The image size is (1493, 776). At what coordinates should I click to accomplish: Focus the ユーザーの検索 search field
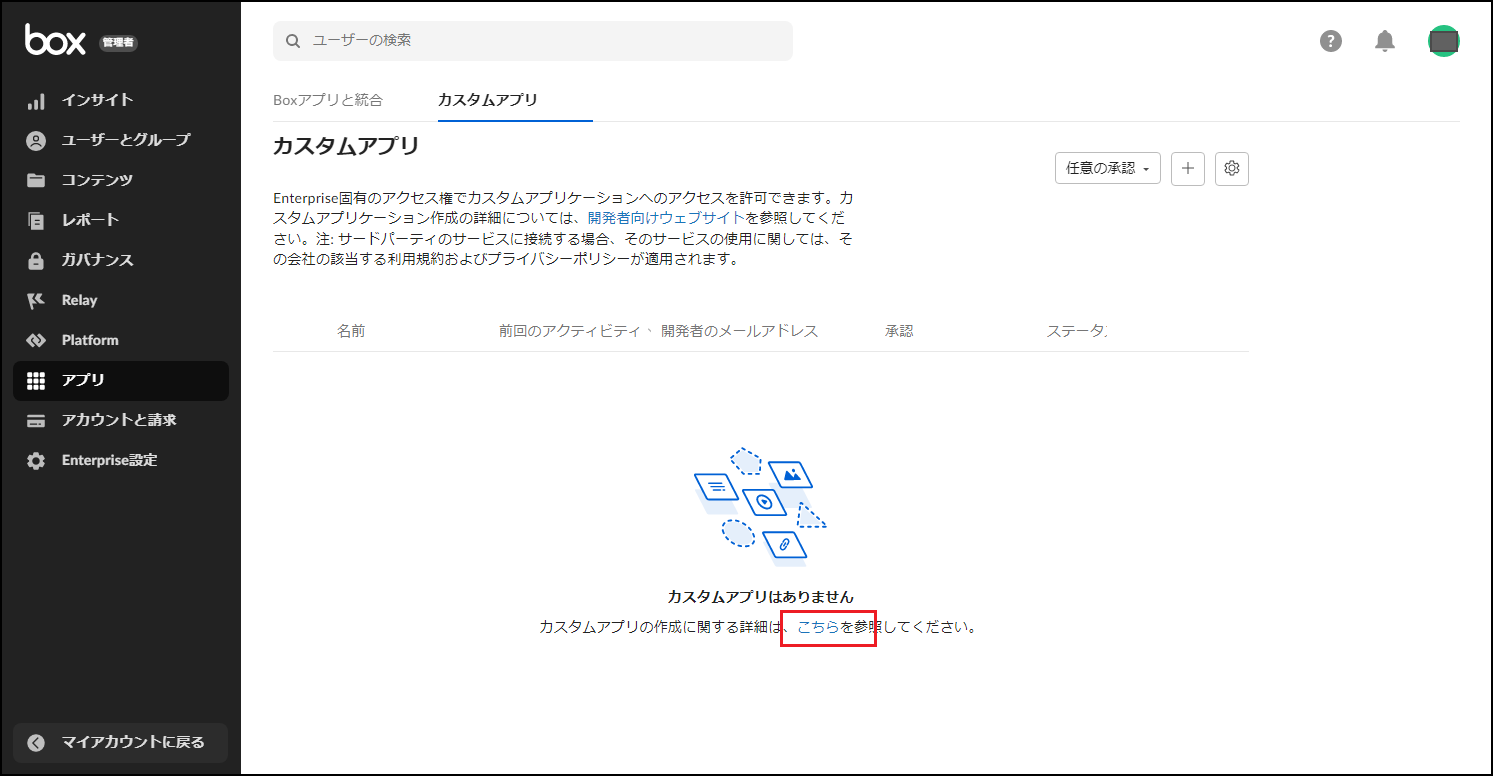(533, 41)
